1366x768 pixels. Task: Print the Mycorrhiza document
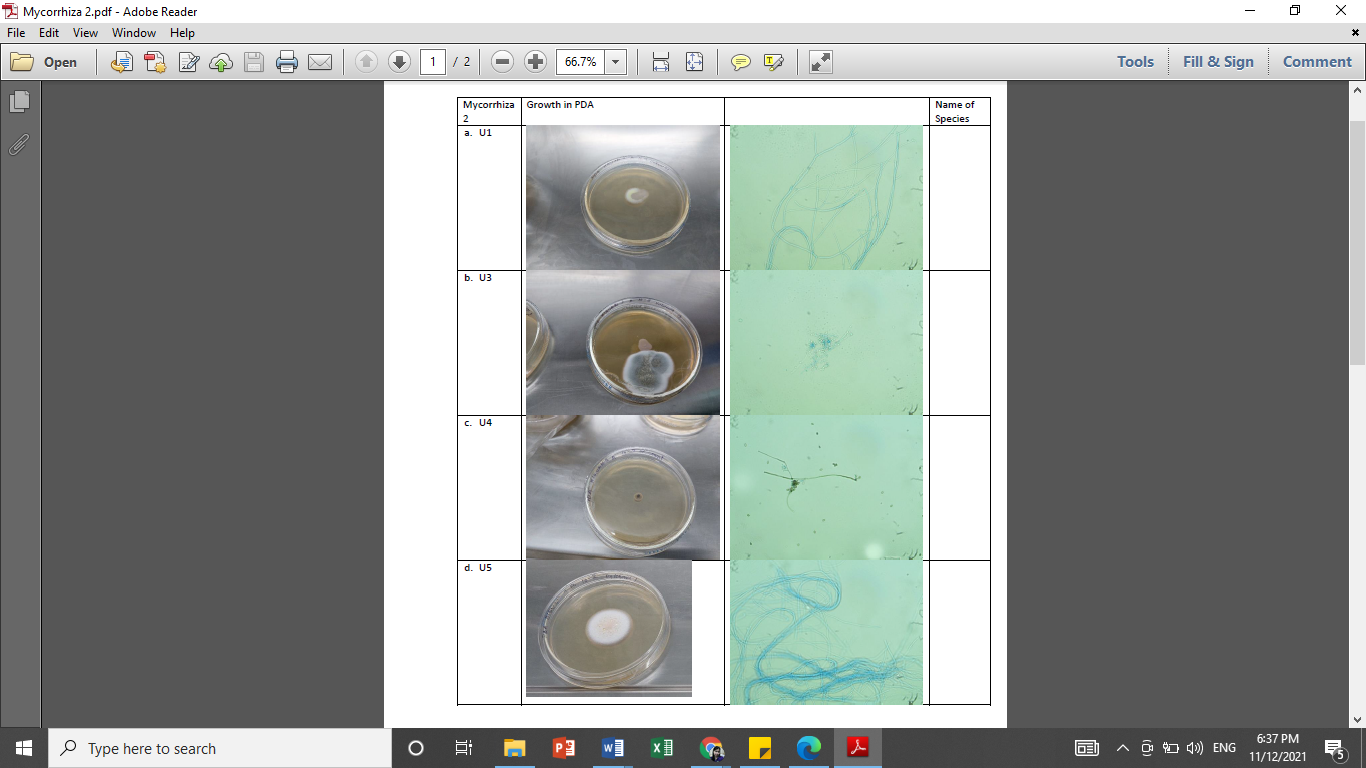(286, 61)
